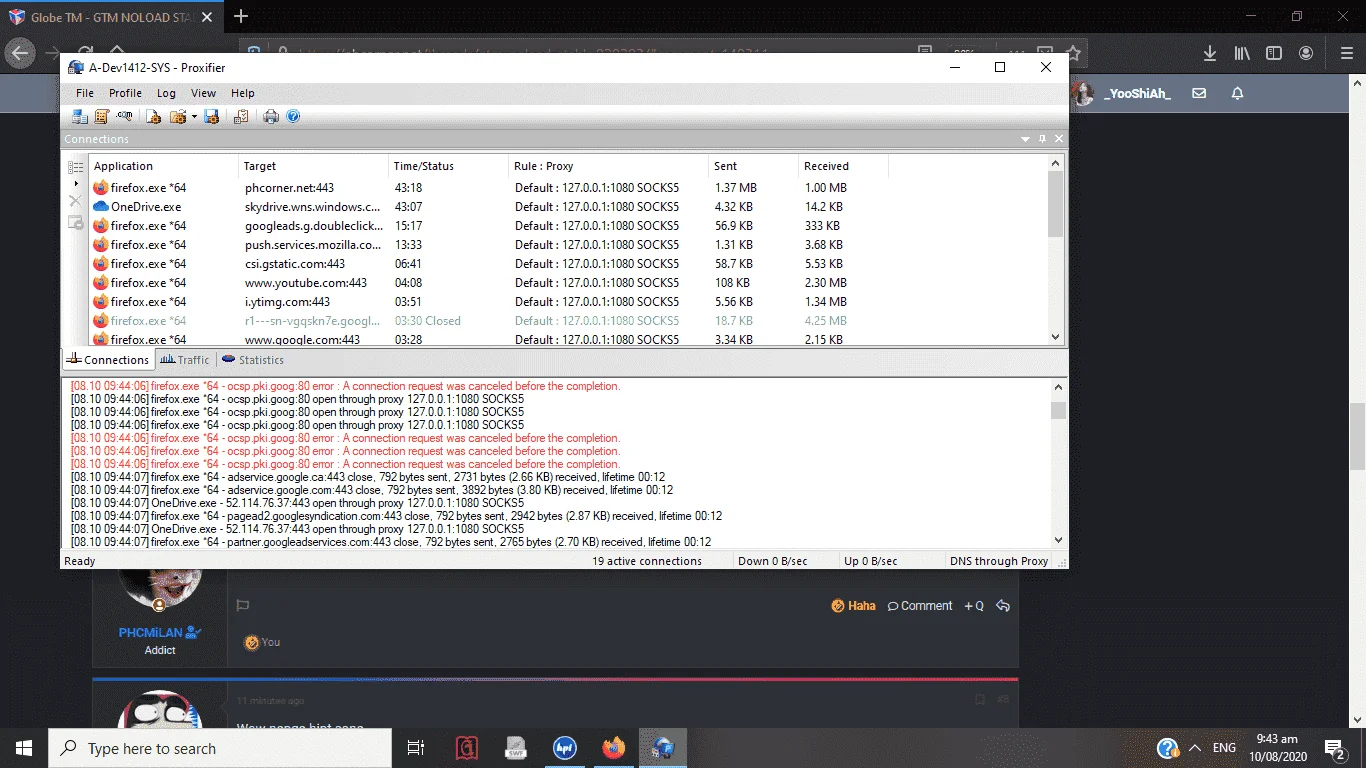
Task: Open the Firefox library icon
Action: (x=1242, y=53)
